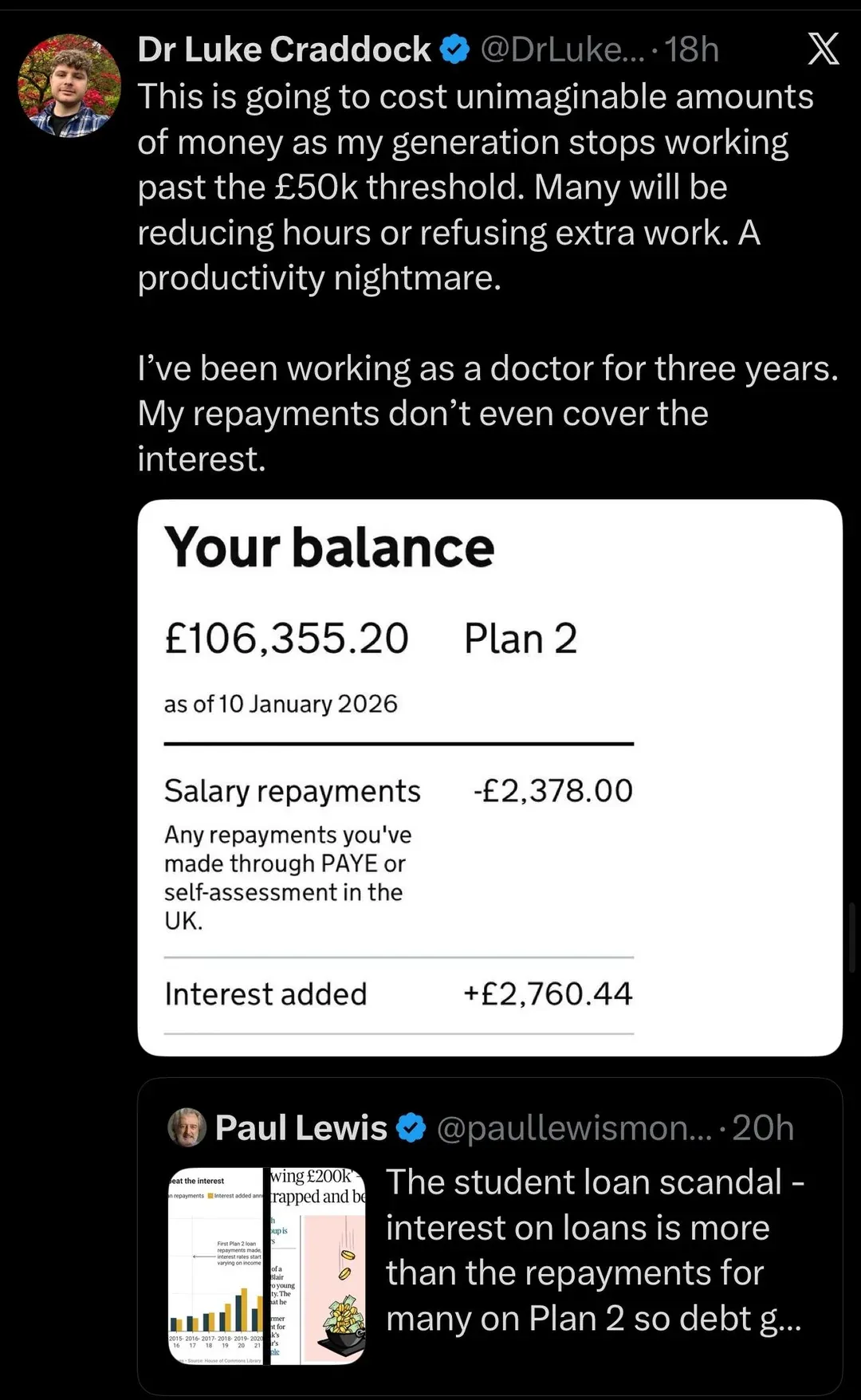This screenshot has width=861, height=1400.
Task: Open the Paul Lewis display name
Action: (301, 1127)
